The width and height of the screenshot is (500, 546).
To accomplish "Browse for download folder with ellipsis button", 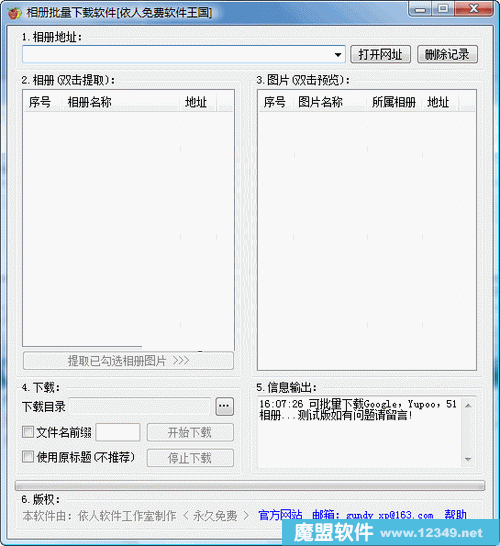I will [x=224, y=406].
